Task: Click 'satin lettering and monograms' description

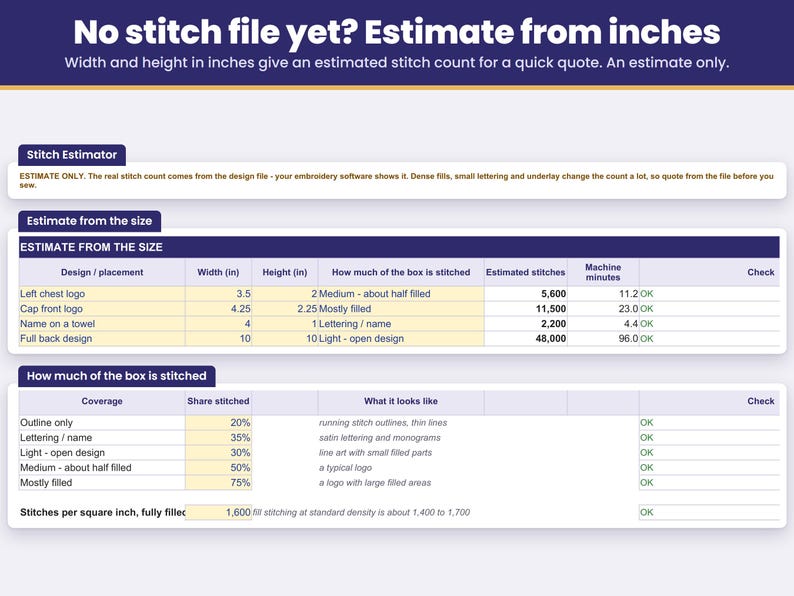Action: click(380, 438)
